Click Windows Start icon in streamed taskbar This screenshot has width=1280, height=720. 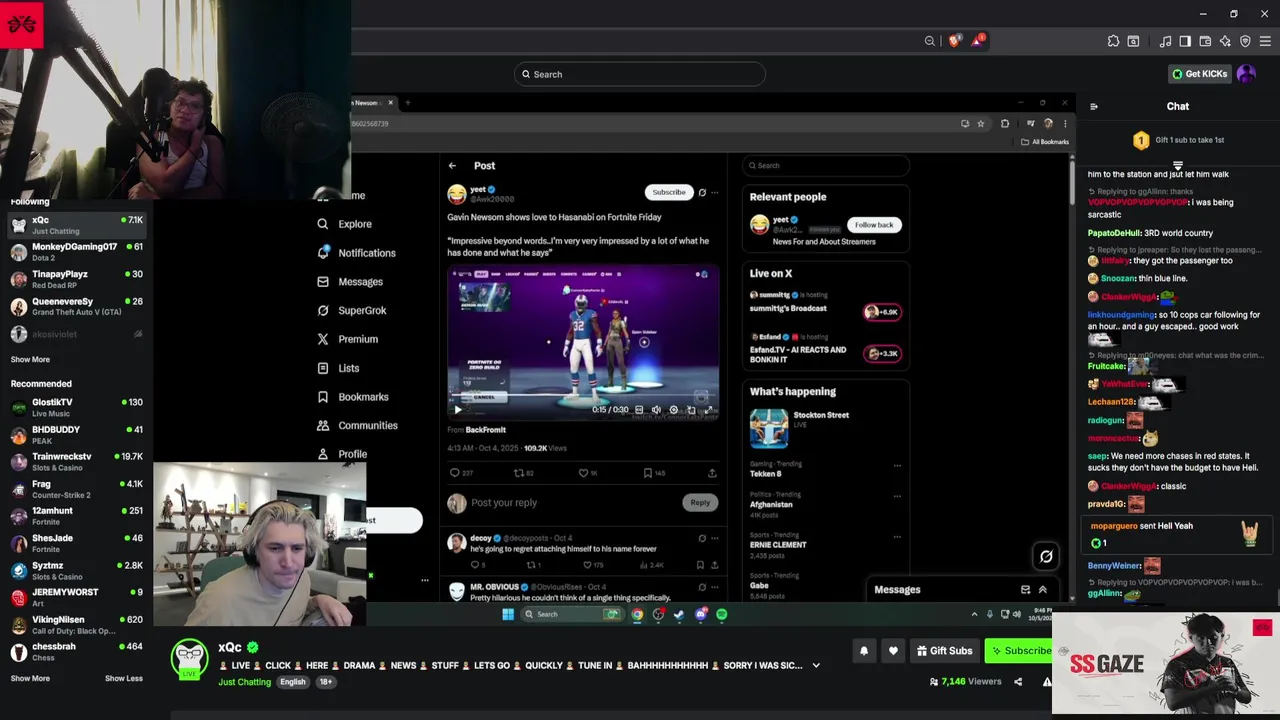[508, 614]
